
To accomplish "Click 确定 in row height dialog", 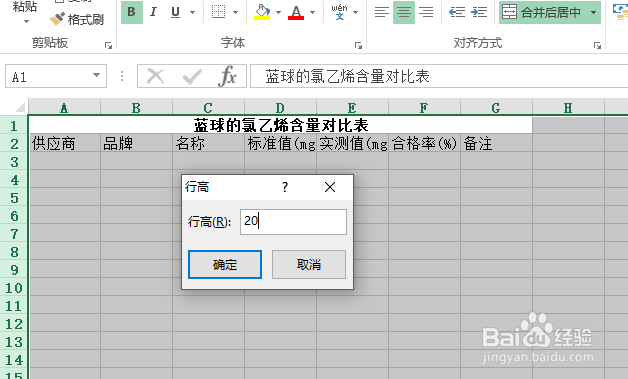I will click(225, 264).
